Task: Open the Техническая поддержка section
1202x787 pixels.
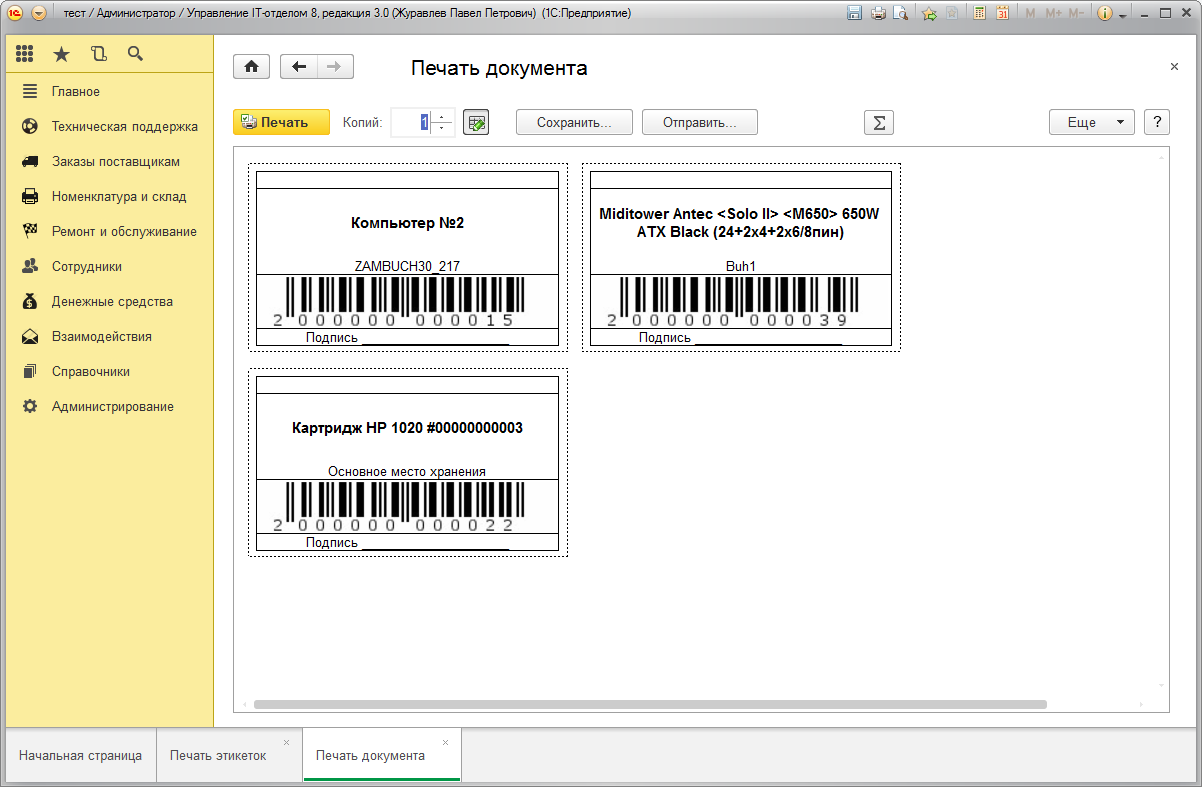Action: [x=125, y=126]
